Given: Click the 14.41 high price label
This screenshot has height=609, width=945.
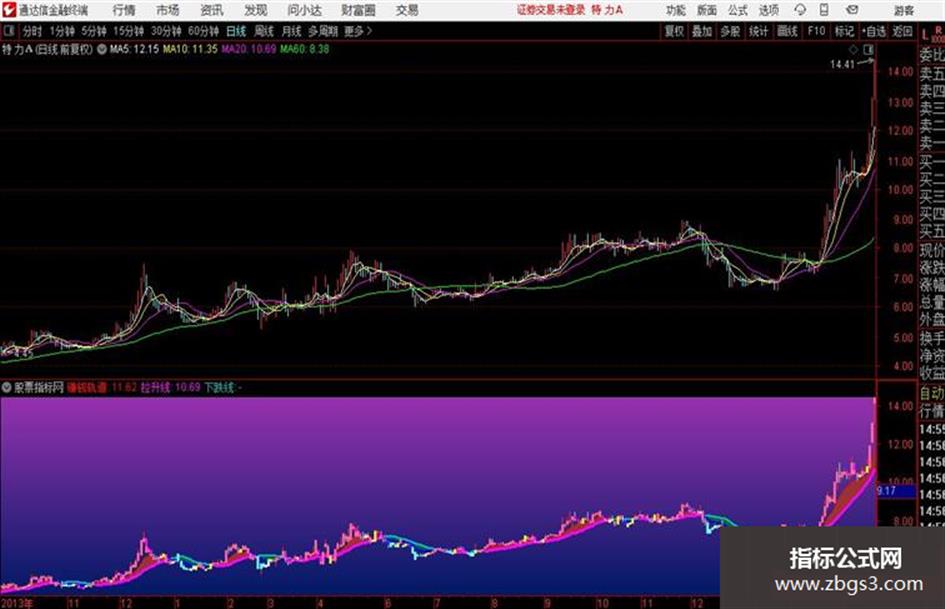Looking at the screenshot, I should click(842, 65).
